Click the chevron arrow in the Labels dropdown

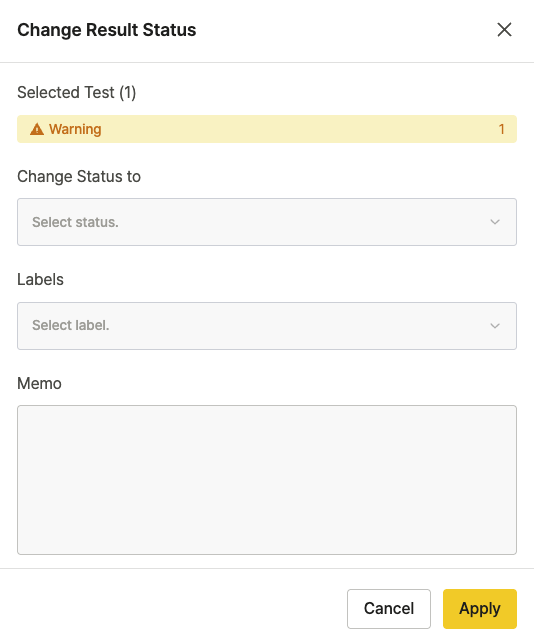pos(495,326)
